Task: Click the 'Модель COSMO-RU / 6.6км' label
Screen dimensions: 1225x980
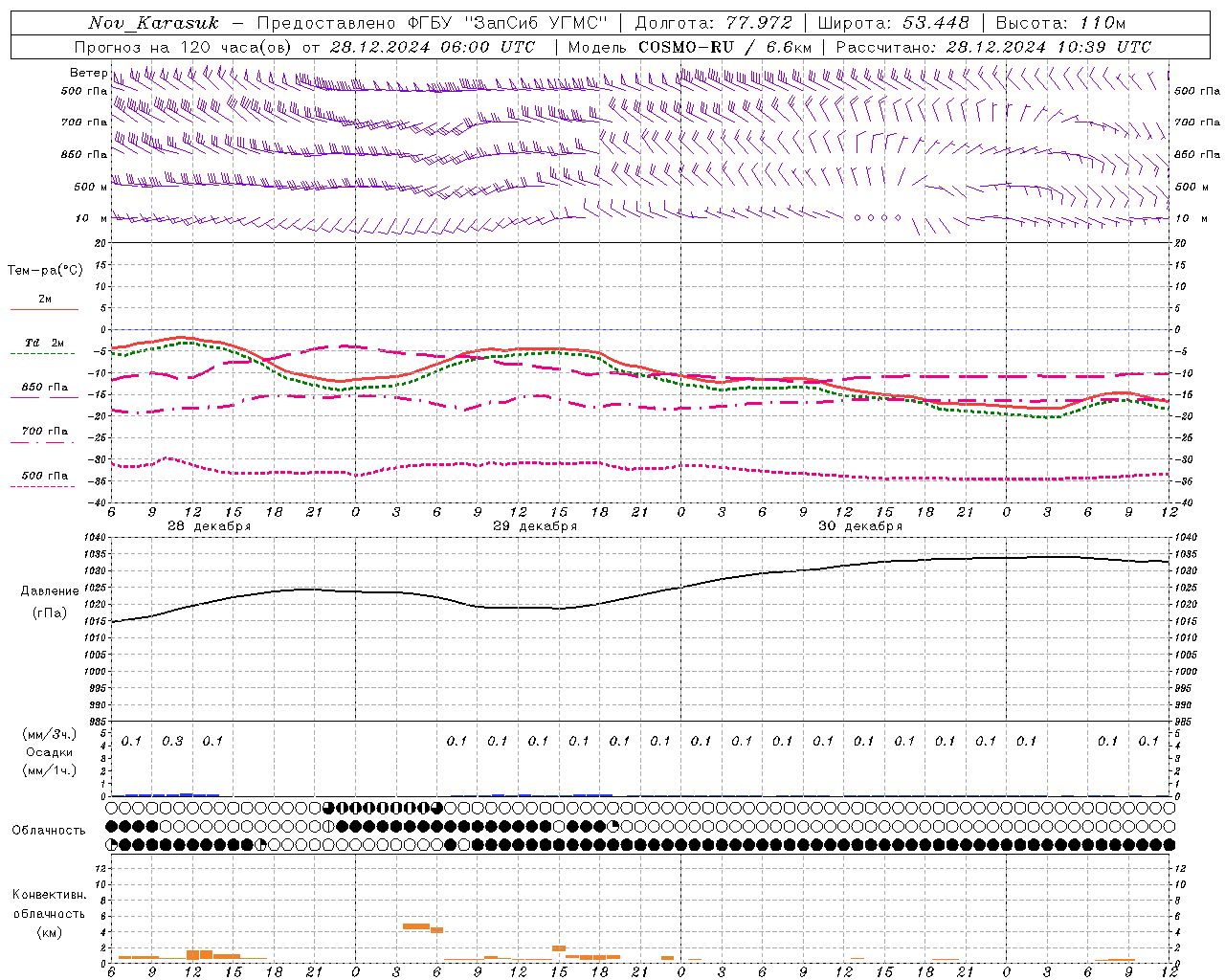Action: [689, 47]
